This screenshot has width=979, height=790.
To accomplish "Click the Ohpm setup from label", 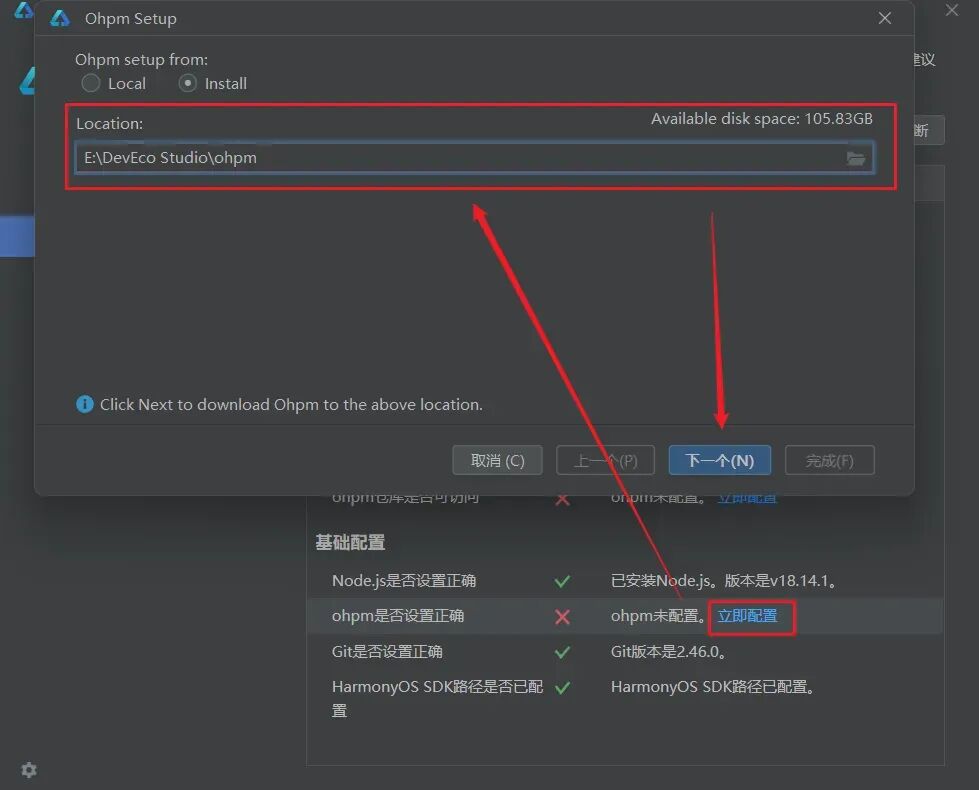I will [142, 59].
